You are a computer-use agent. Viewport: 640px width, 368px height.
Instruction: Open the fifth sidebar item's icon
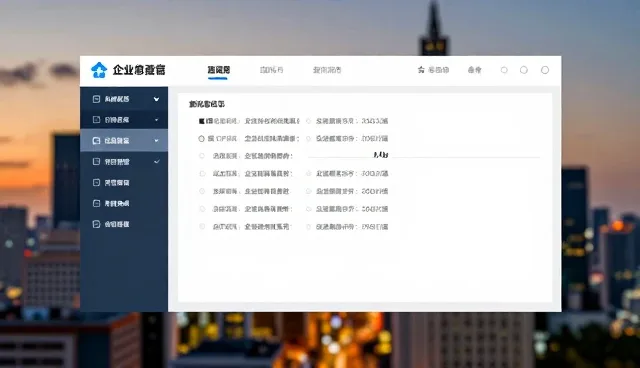tap(96, 182)
